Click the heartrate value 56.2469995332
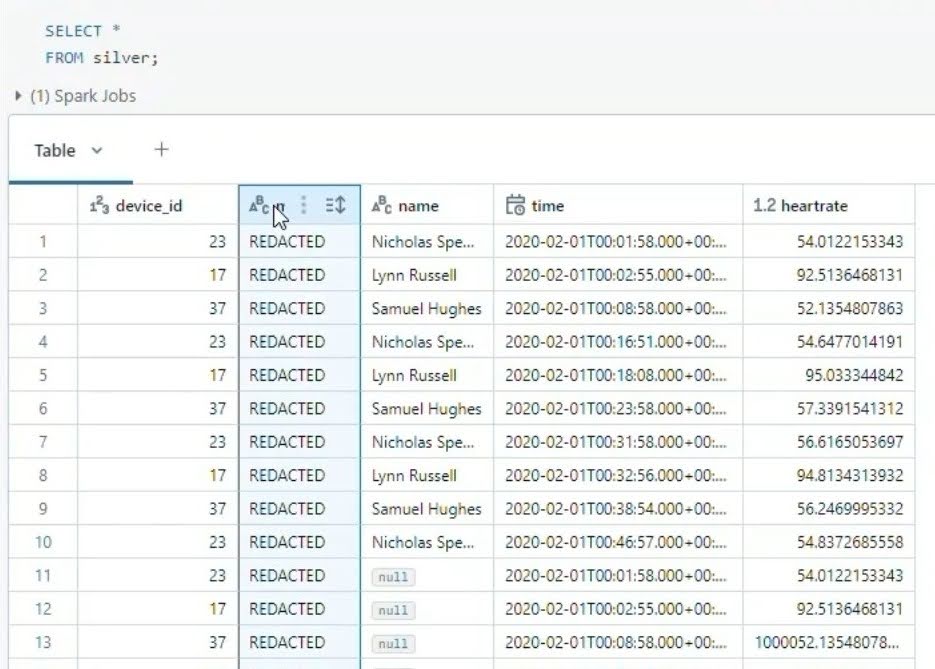The image size is (935, 669). click(x=850, y=509)
